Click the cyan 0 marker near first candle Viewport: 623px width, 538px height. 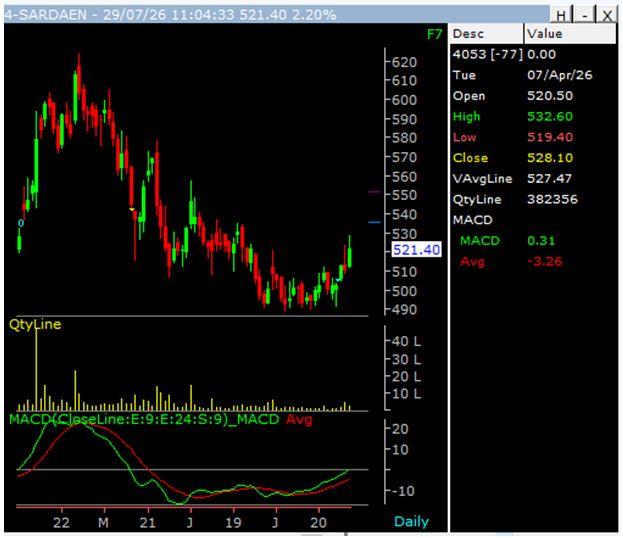pos(21,223)
